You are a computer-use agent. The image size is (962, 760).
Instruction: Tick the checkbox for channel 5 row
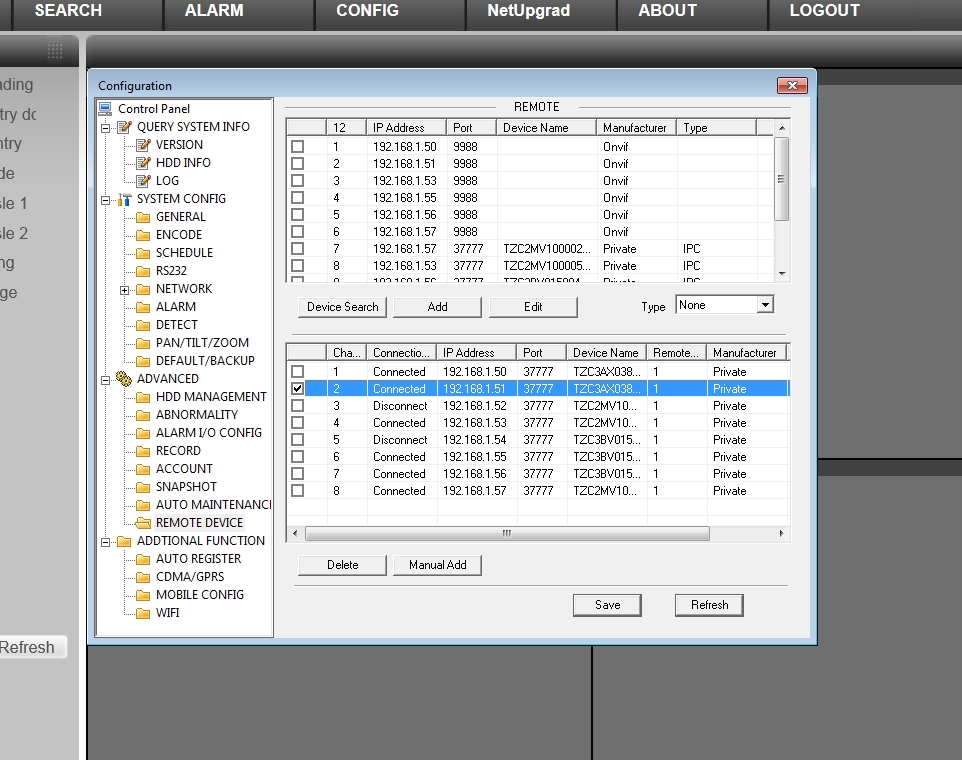pos(298,440)
